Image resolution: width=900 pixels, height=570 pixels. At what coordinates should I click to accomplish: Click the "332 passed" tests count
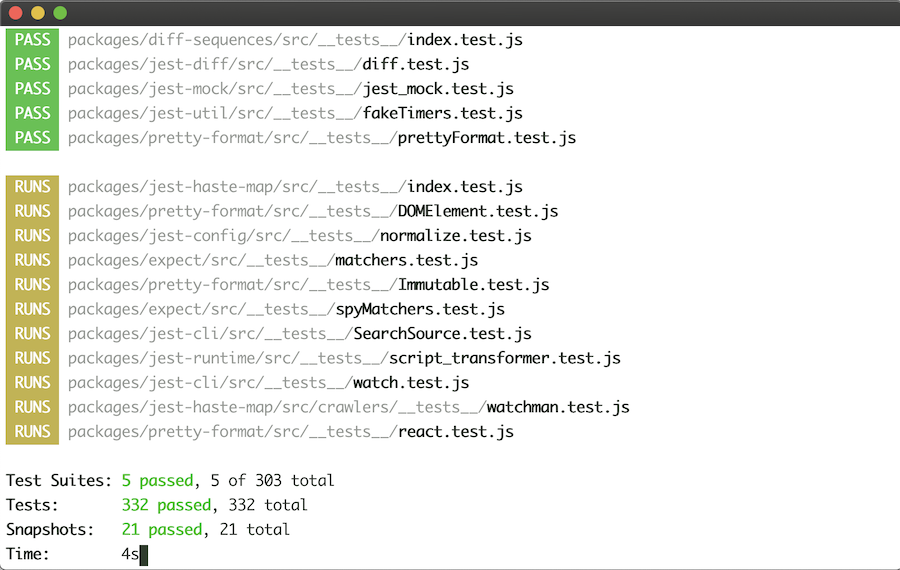(166, 505)
